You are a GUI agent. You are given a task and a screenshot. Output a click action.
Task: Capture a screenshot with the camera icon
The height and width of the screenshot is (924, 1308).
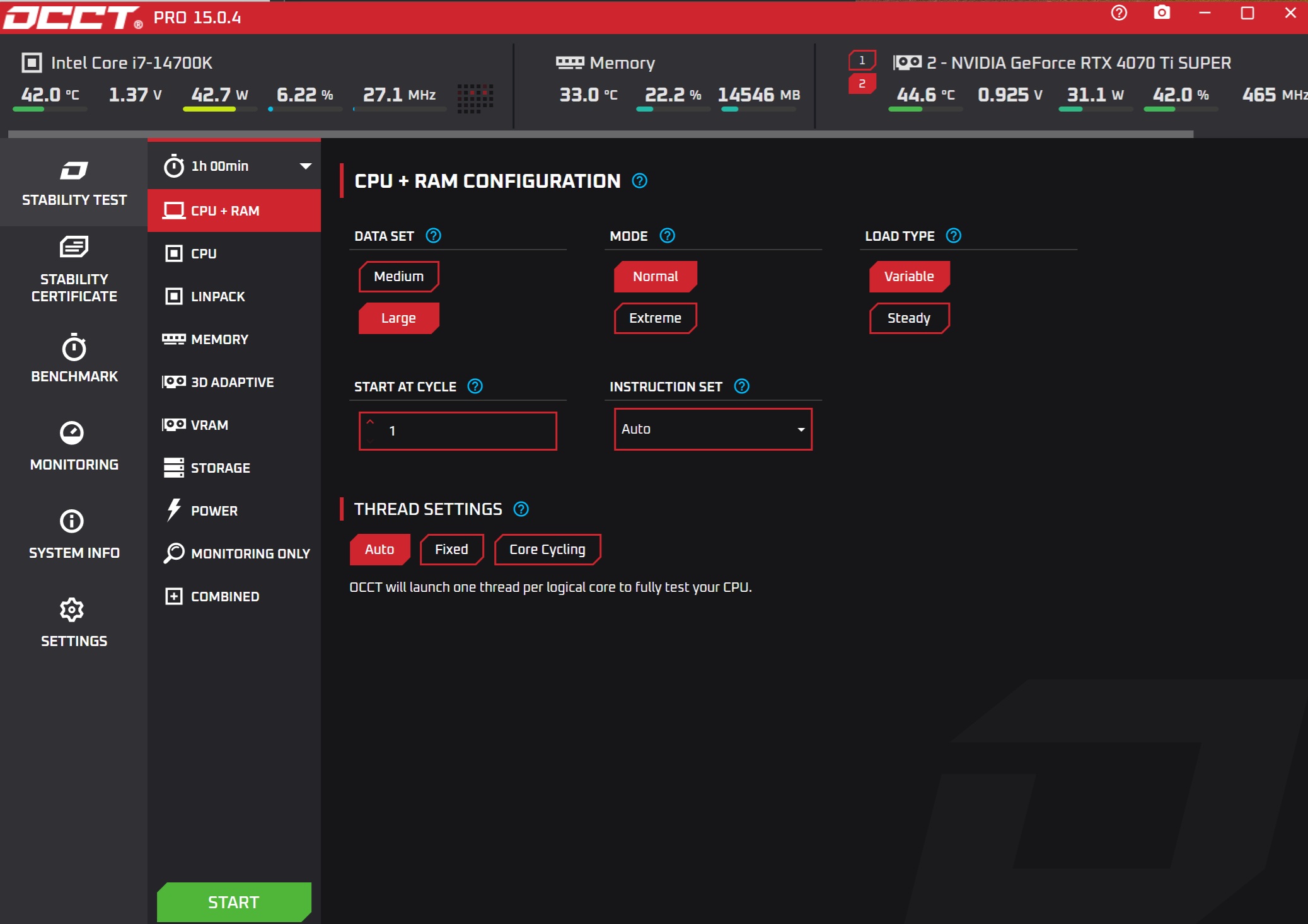click(1160, 13)
